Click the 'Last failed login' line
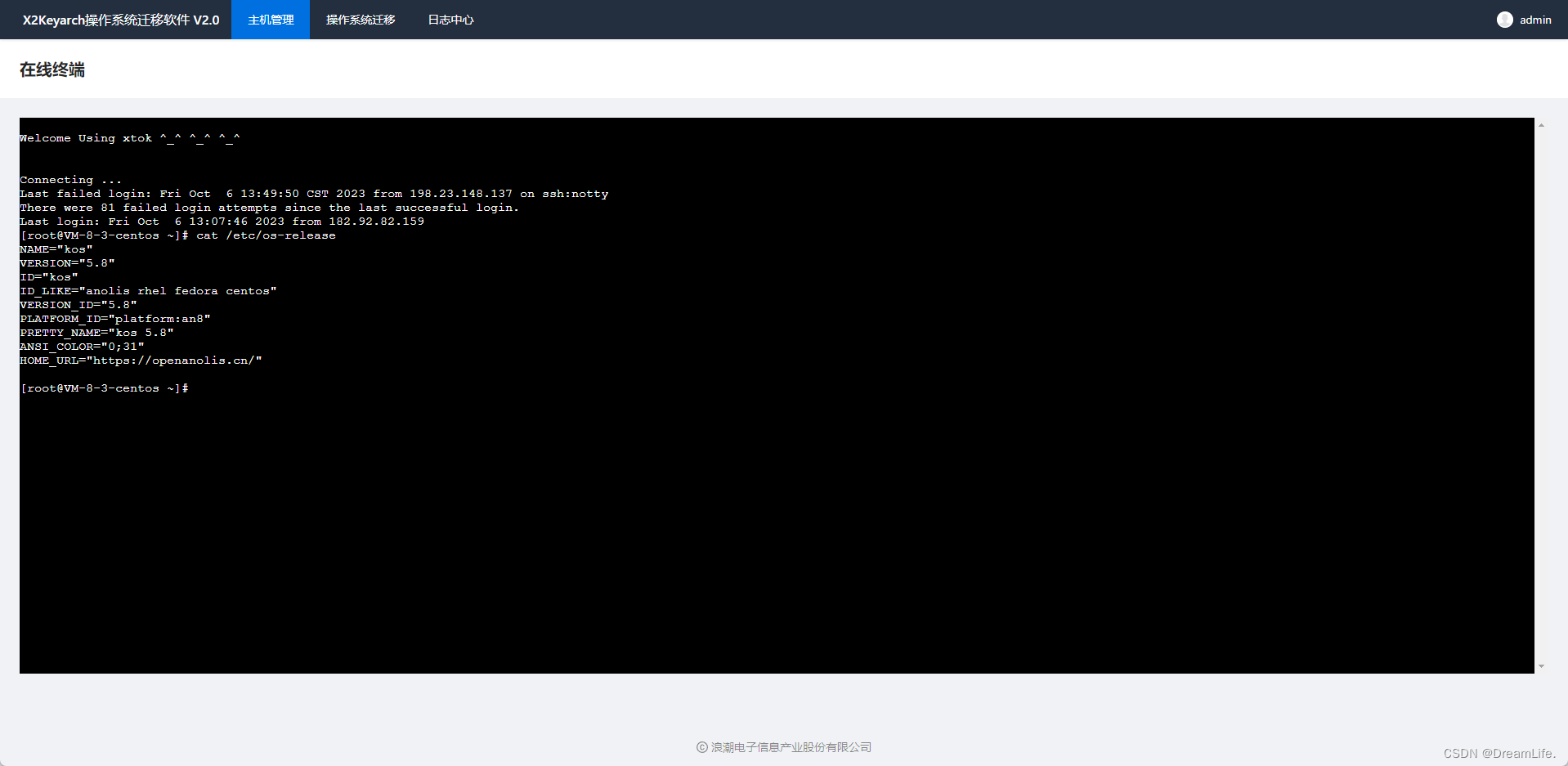Viewport: 1568px width, 766px height. pyautogui.click(x=314, y=194)
